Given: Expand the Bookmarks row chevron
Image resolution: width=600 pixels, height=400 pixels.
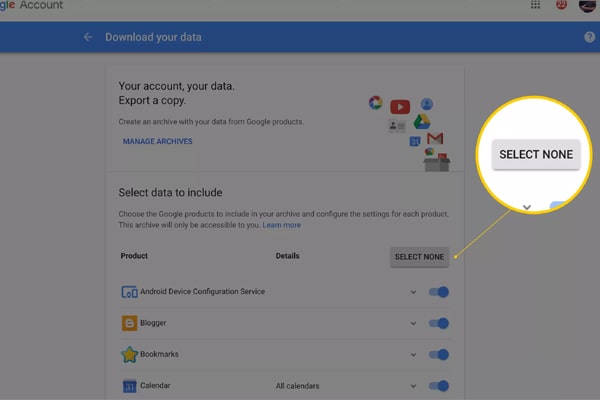Looking at the screenshot, I should click(x=413, y=355).
